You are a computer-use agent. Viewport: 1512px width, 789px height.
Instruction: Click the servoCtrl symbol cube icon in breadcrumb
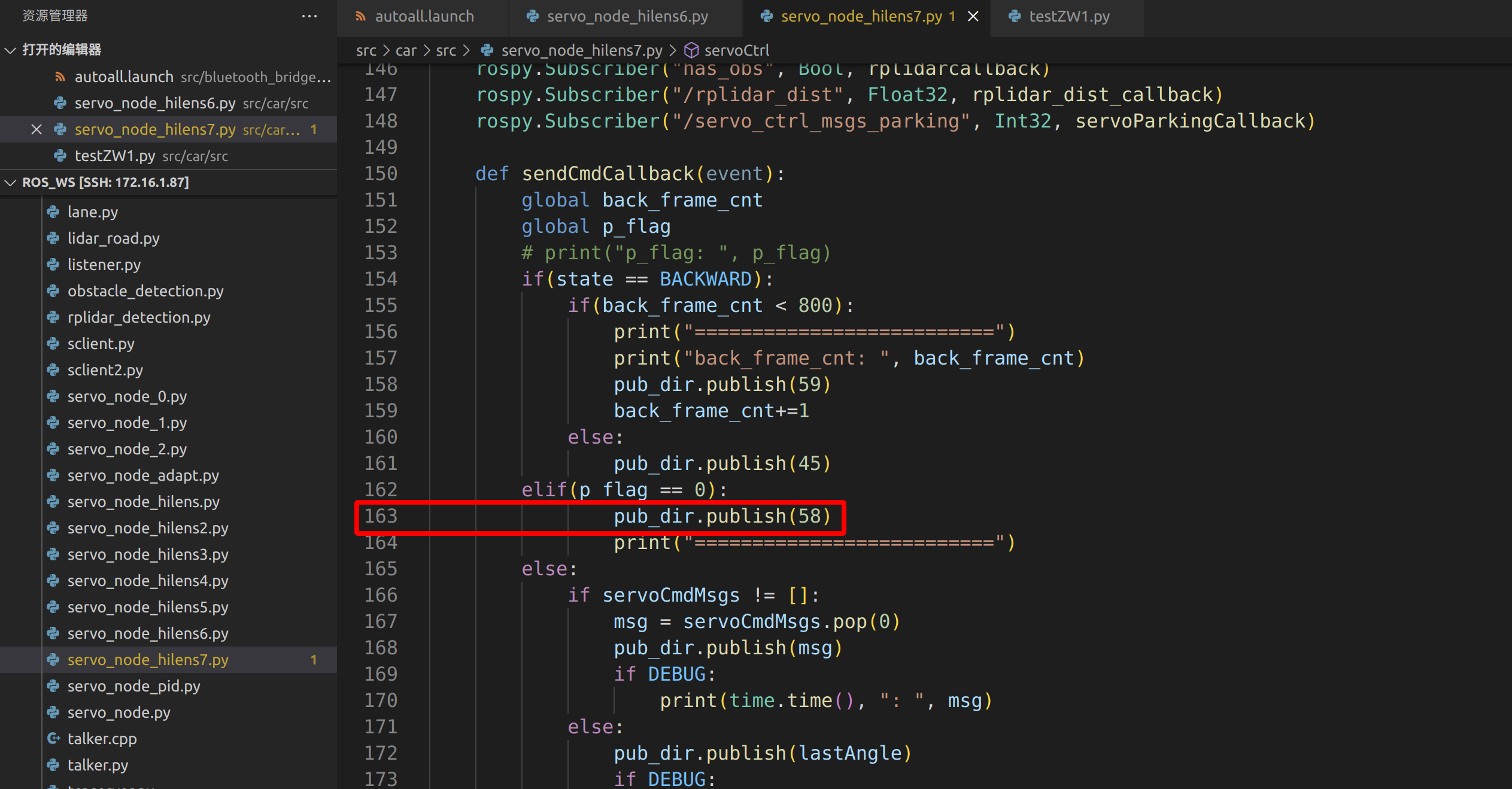click(x=691, y=50)
